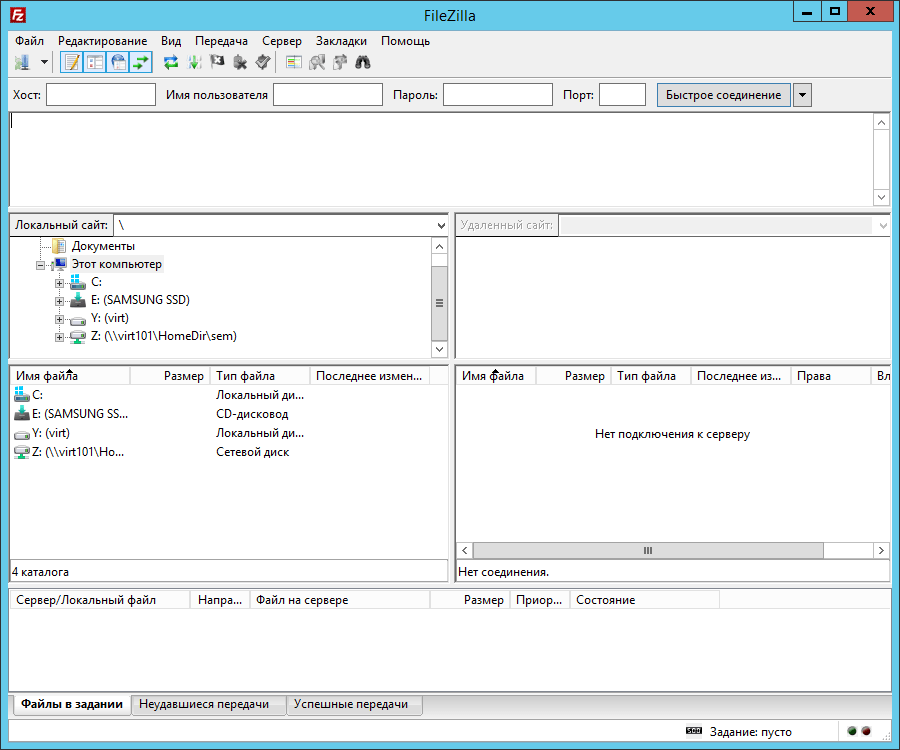Open the Закладки menu

coord(341,41)
